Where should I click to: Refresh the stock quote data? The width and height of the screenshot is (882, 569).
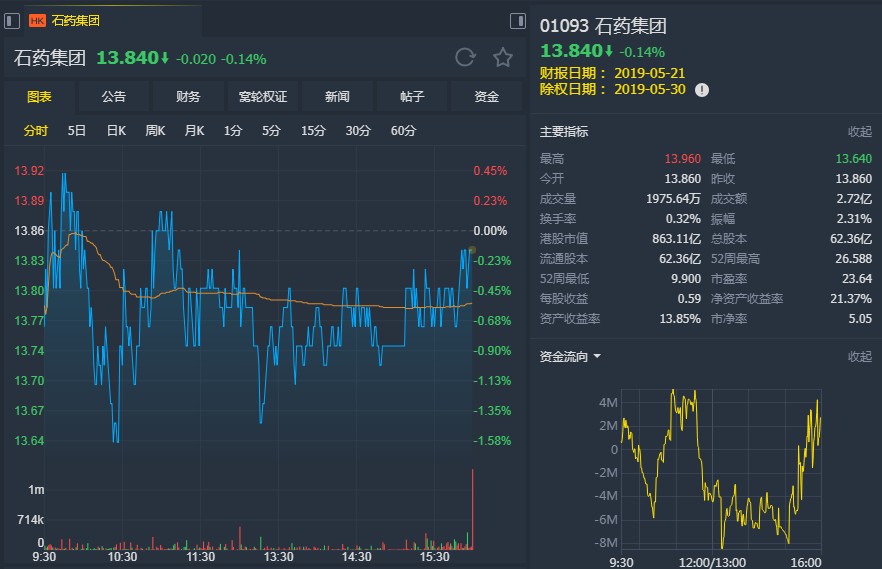pos(465,58)
